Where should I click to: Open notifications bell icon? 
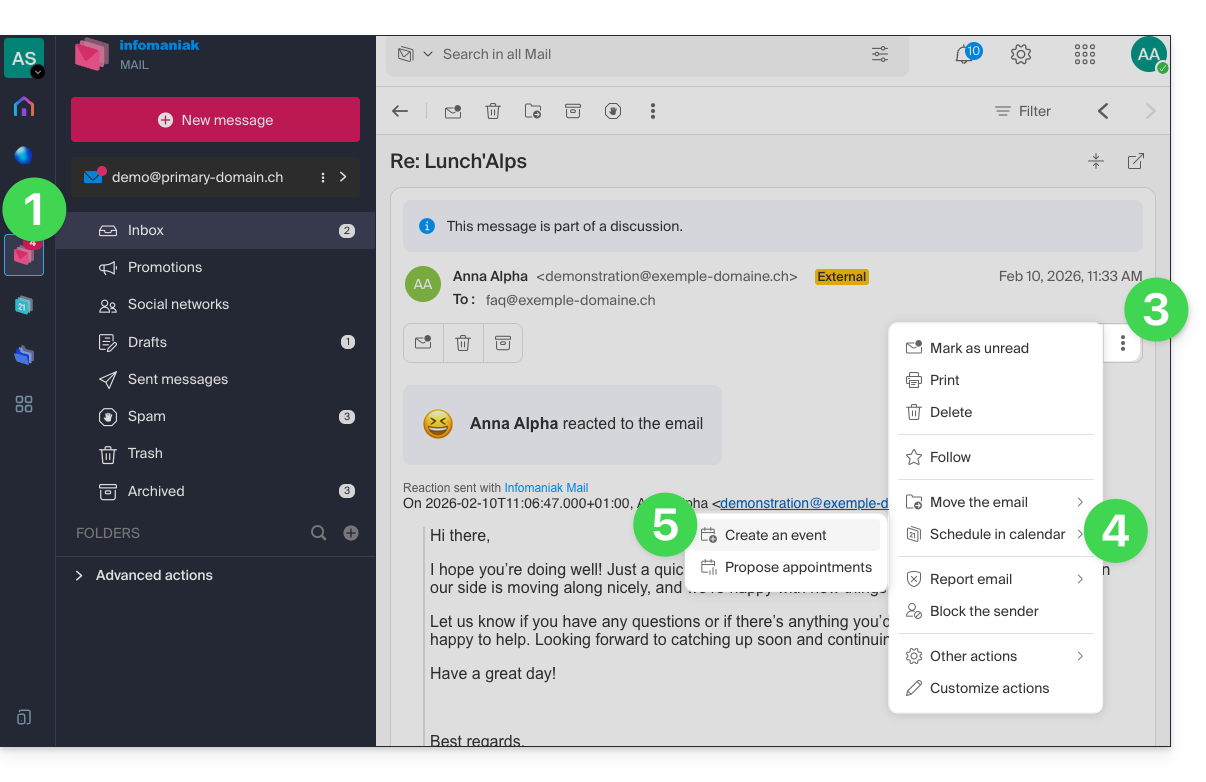[x=965, y=54]
